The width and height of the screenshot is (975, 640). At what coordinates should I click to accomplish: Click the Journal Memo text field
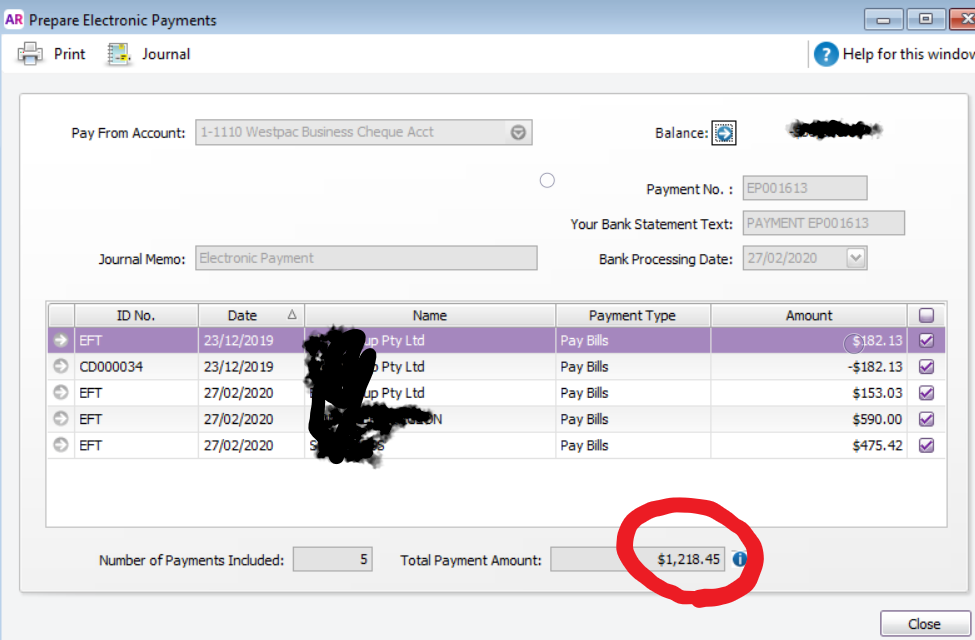pos(366,258)
